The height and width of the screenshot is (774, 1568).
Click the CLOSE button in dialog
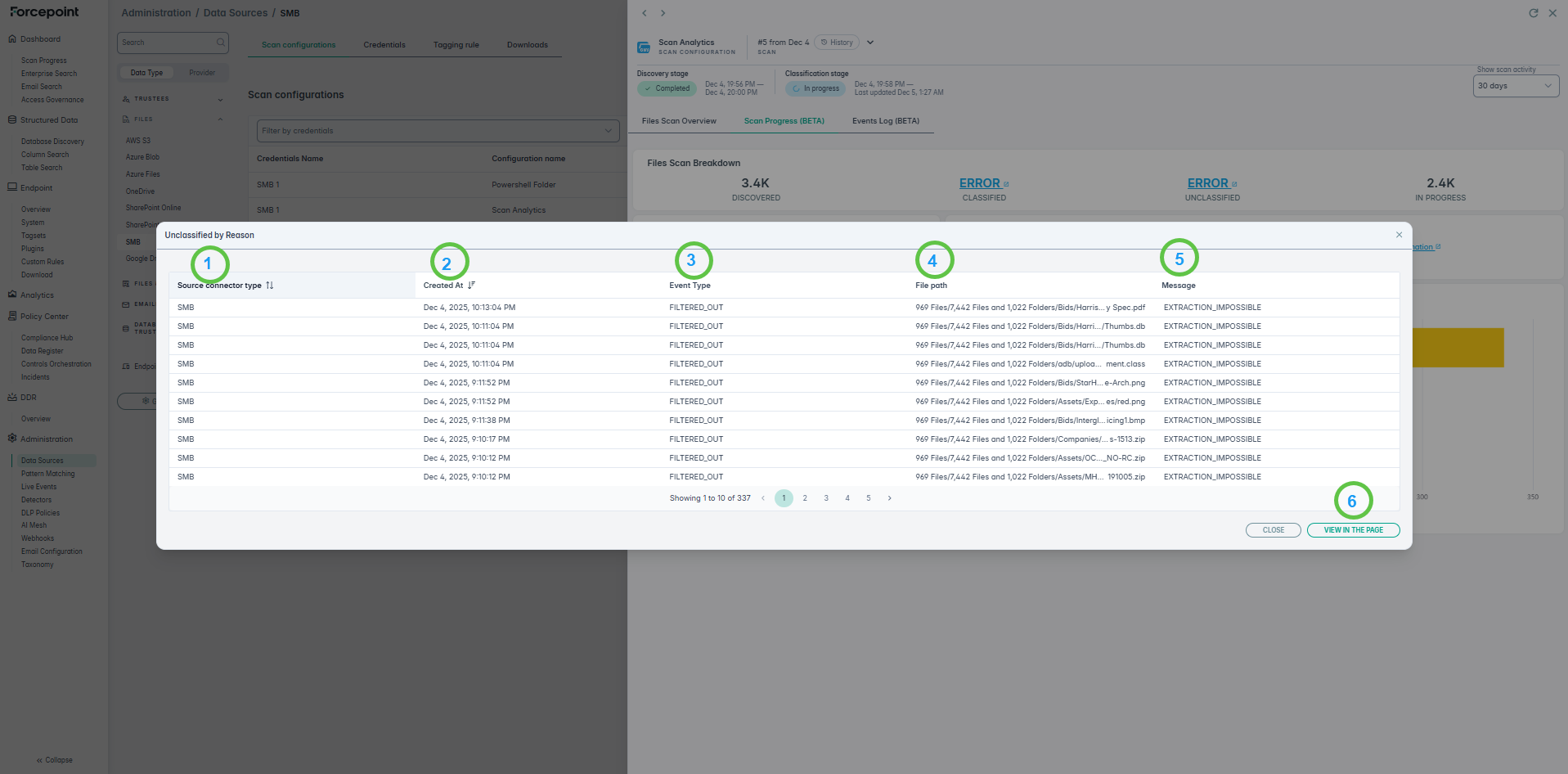1273,530
